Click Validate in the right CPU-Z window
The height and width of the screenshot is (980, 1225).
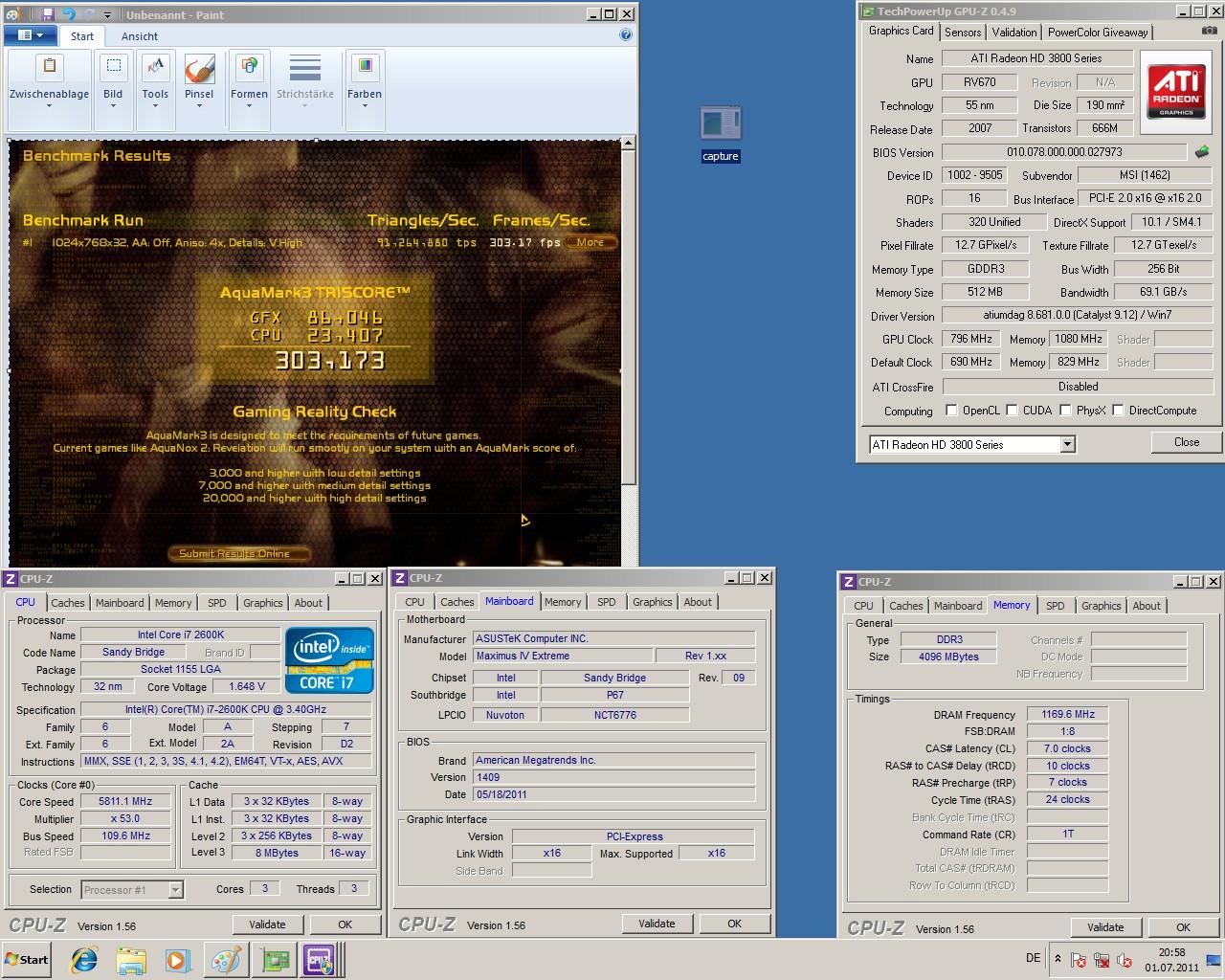tap(1105, 927)
